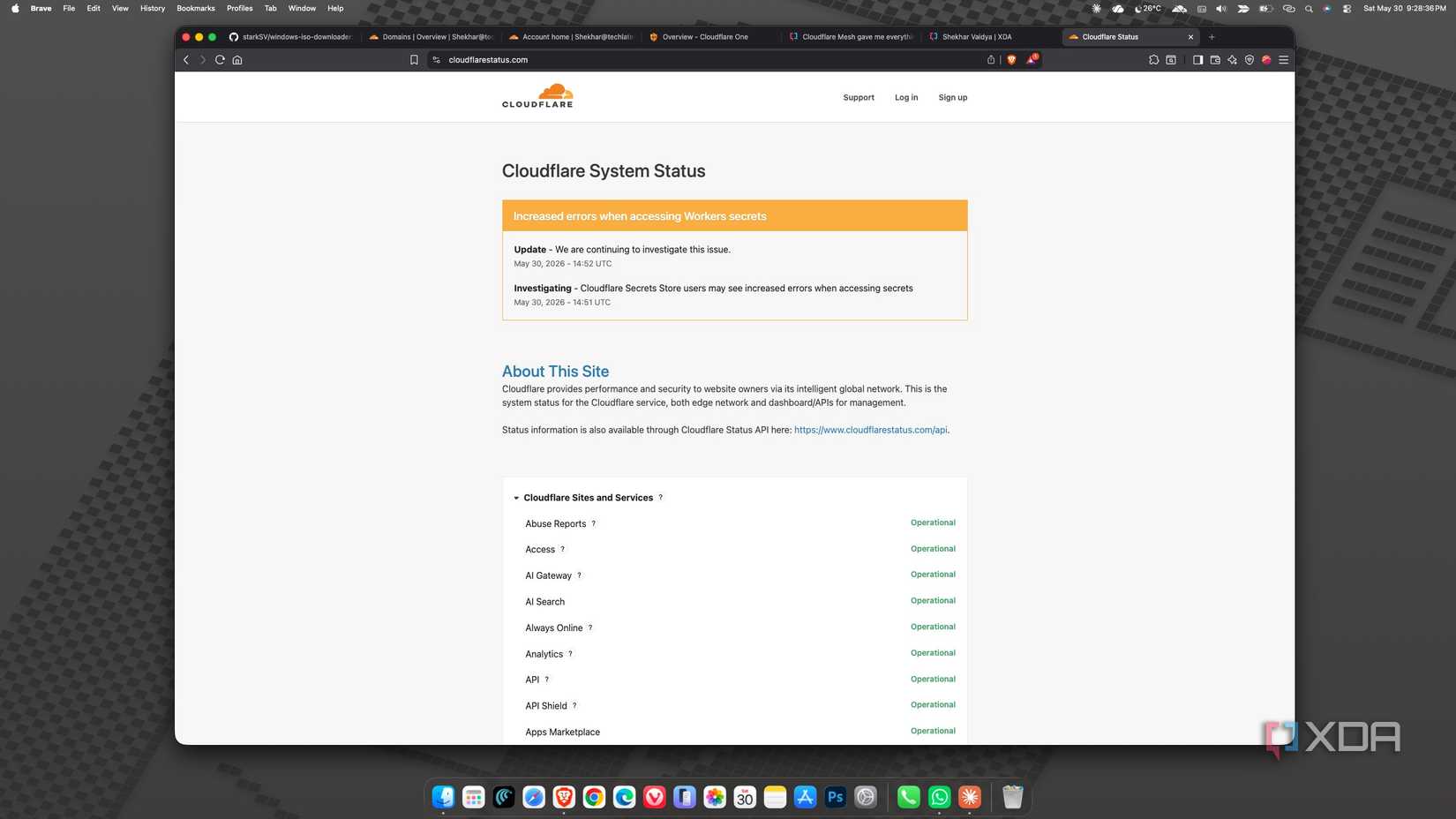Click the Operational status for Analytics

tap(933, 653)
